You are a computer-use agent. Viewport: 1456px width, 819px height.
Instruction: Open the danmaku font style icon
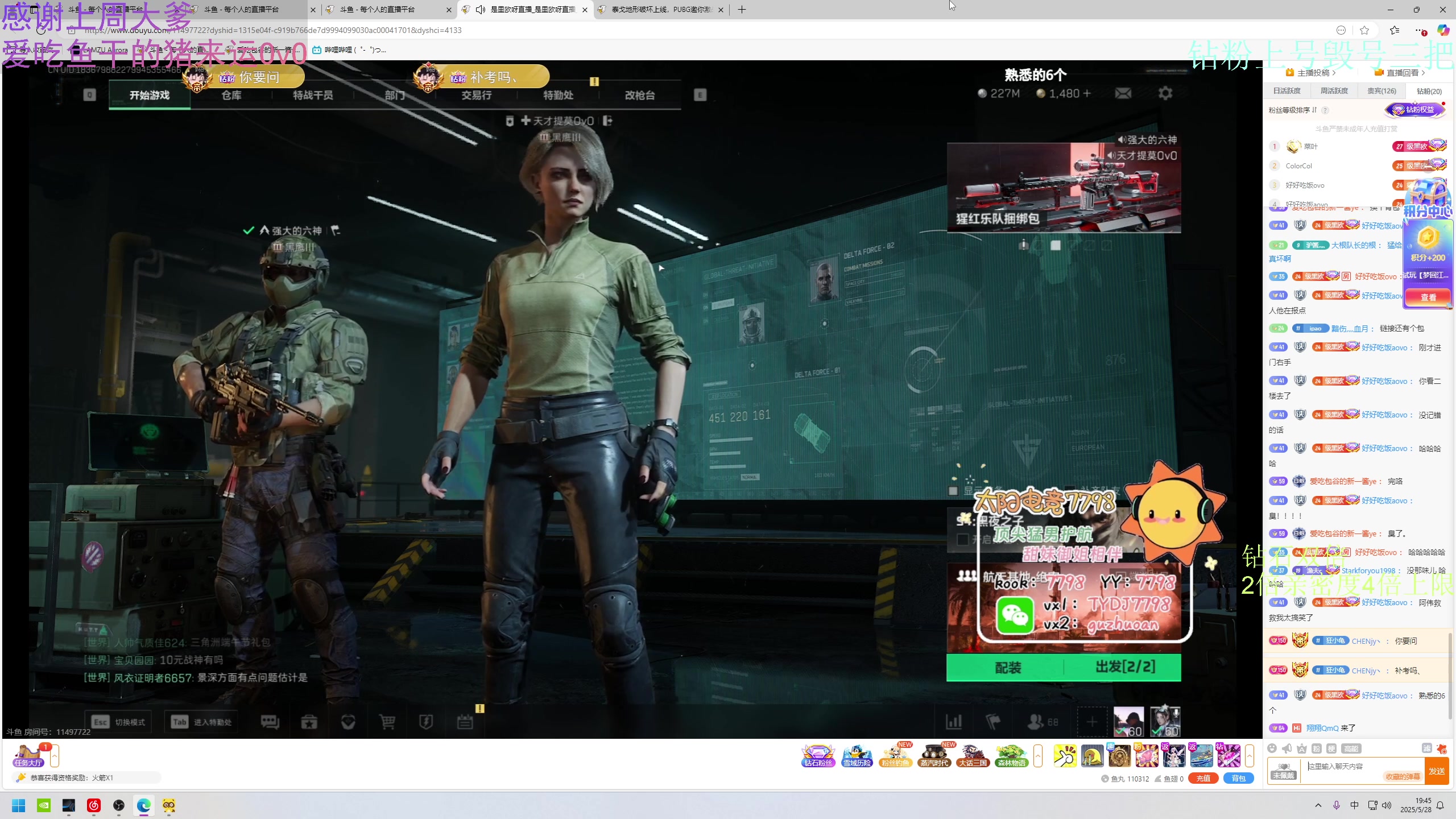click(1302, 748)
